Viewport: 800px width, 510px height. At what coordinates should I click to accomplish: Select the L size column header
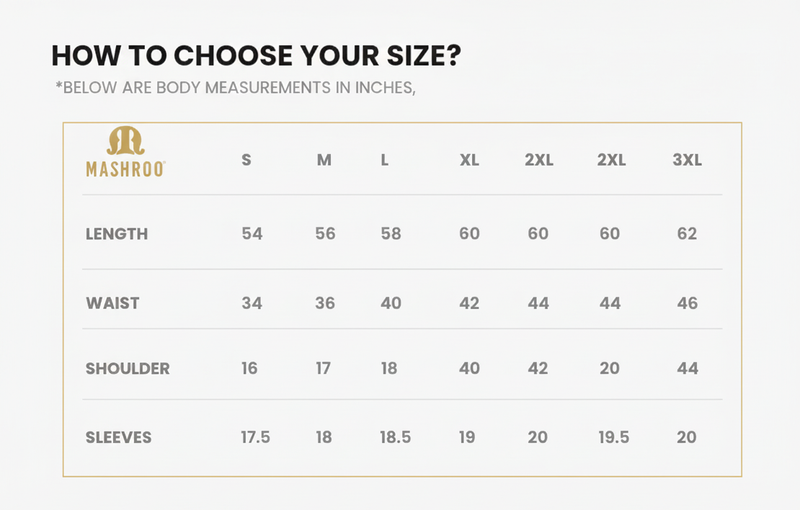coord(385,160)
